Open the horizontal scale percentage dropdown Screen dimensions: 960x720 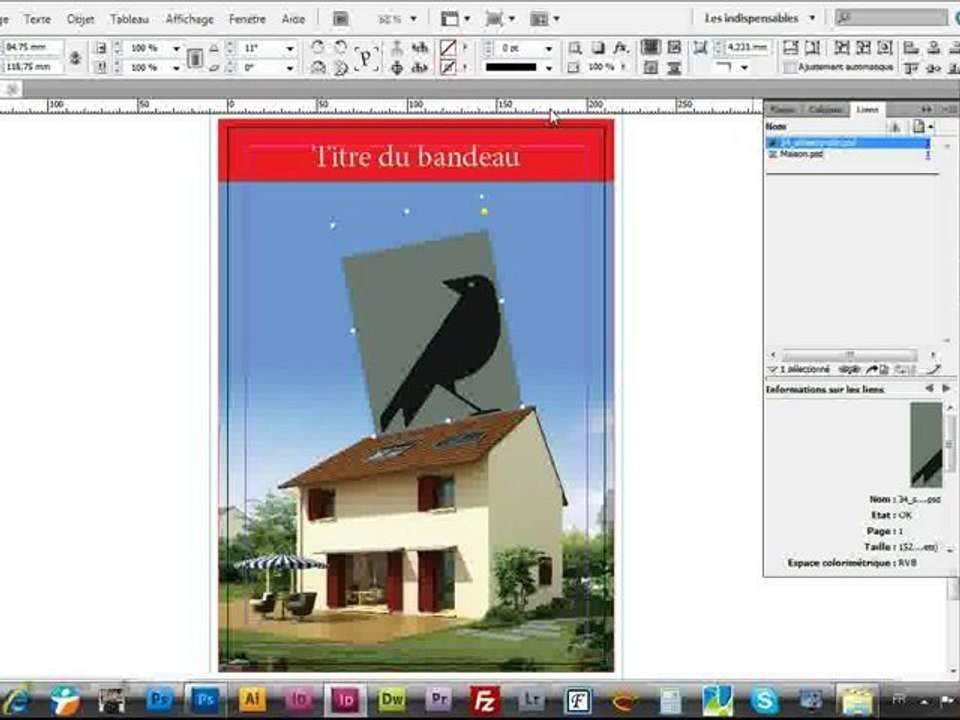(x=176, y=48)
